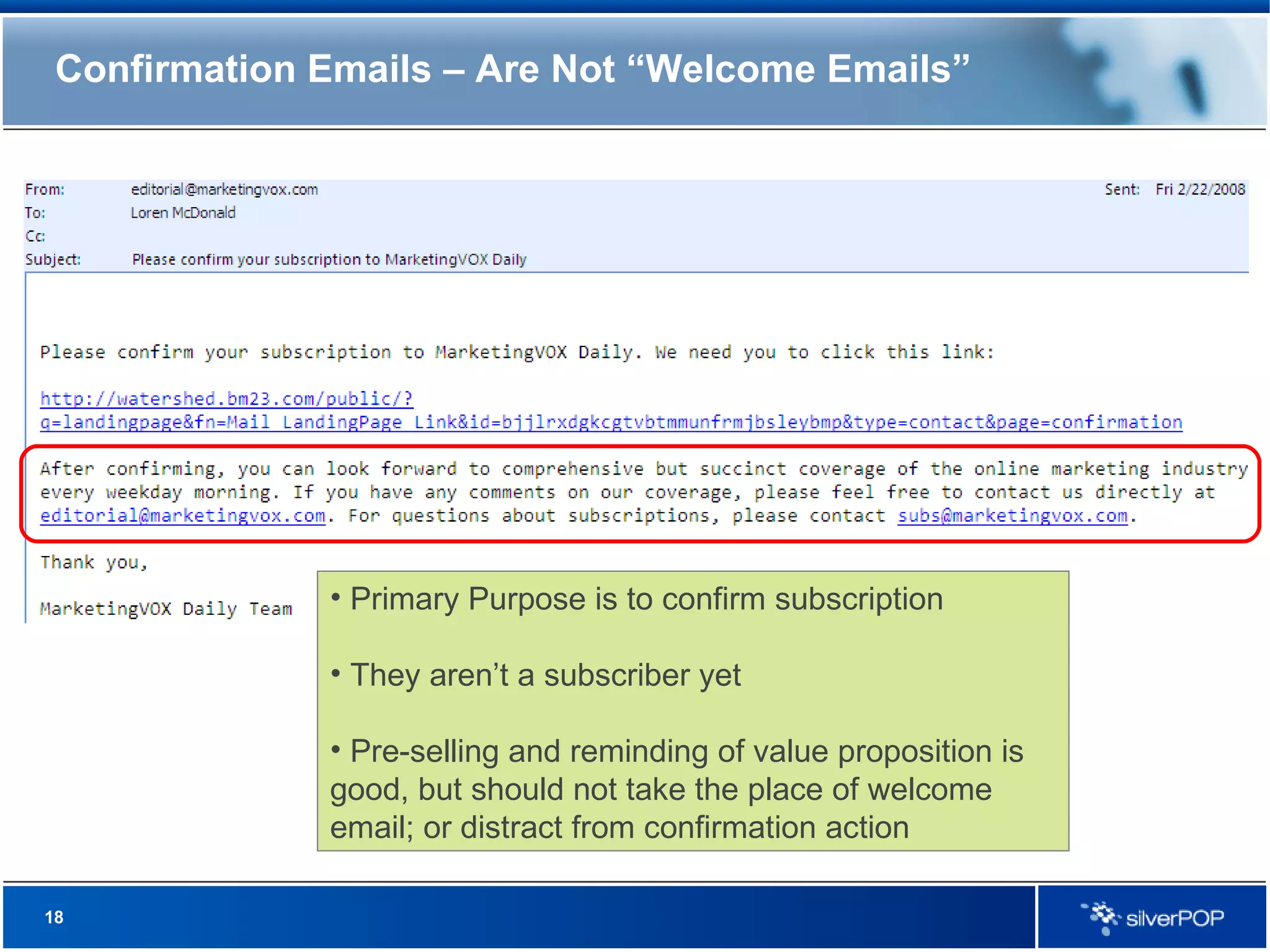1270x952 pixels.
Task: Click 'Please confirm your subscription' body sentence
Action: coord(517,352)
